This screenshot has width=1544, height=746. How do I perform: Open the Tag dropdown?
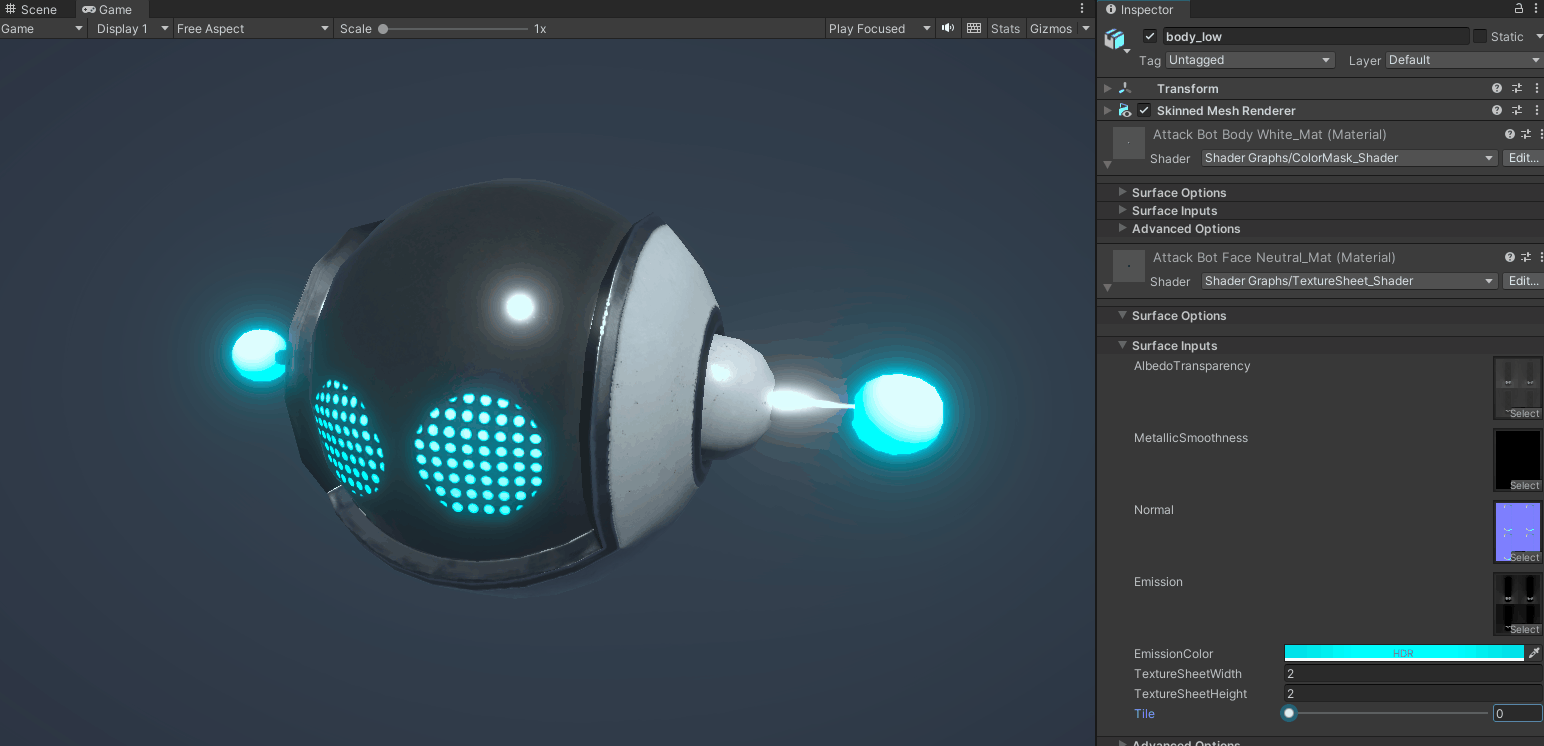coord(1249,59)
